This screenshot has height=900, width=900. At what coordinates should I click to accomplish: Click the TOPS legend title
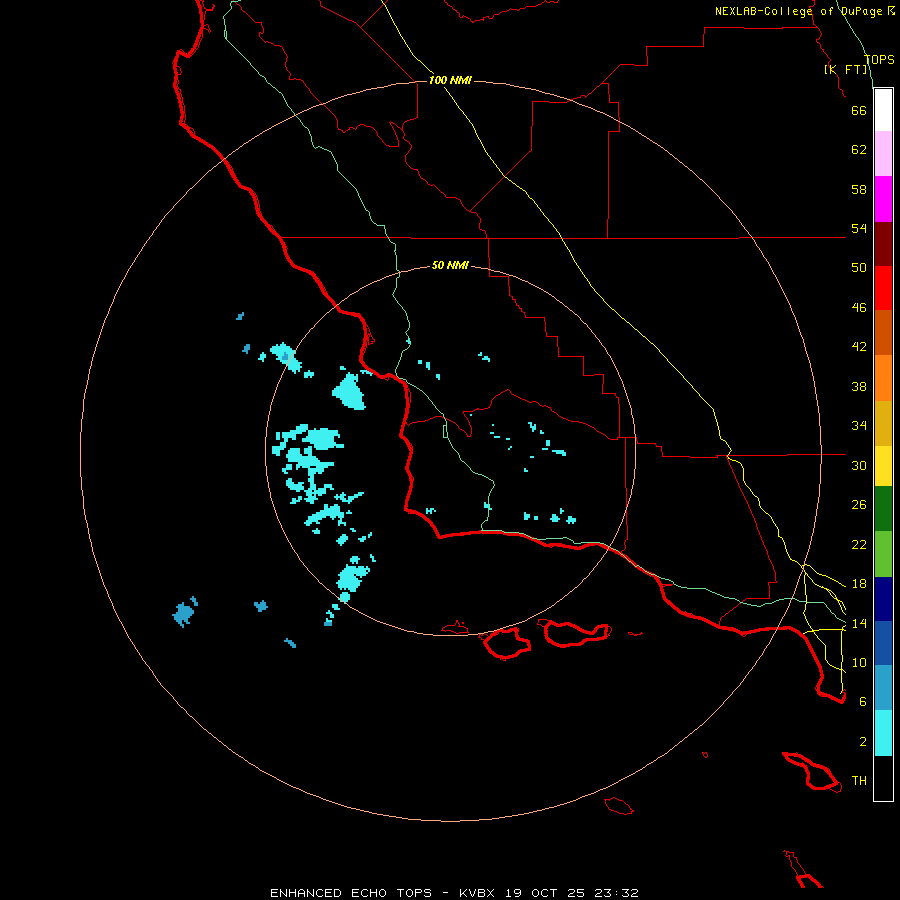click(879, 60)
